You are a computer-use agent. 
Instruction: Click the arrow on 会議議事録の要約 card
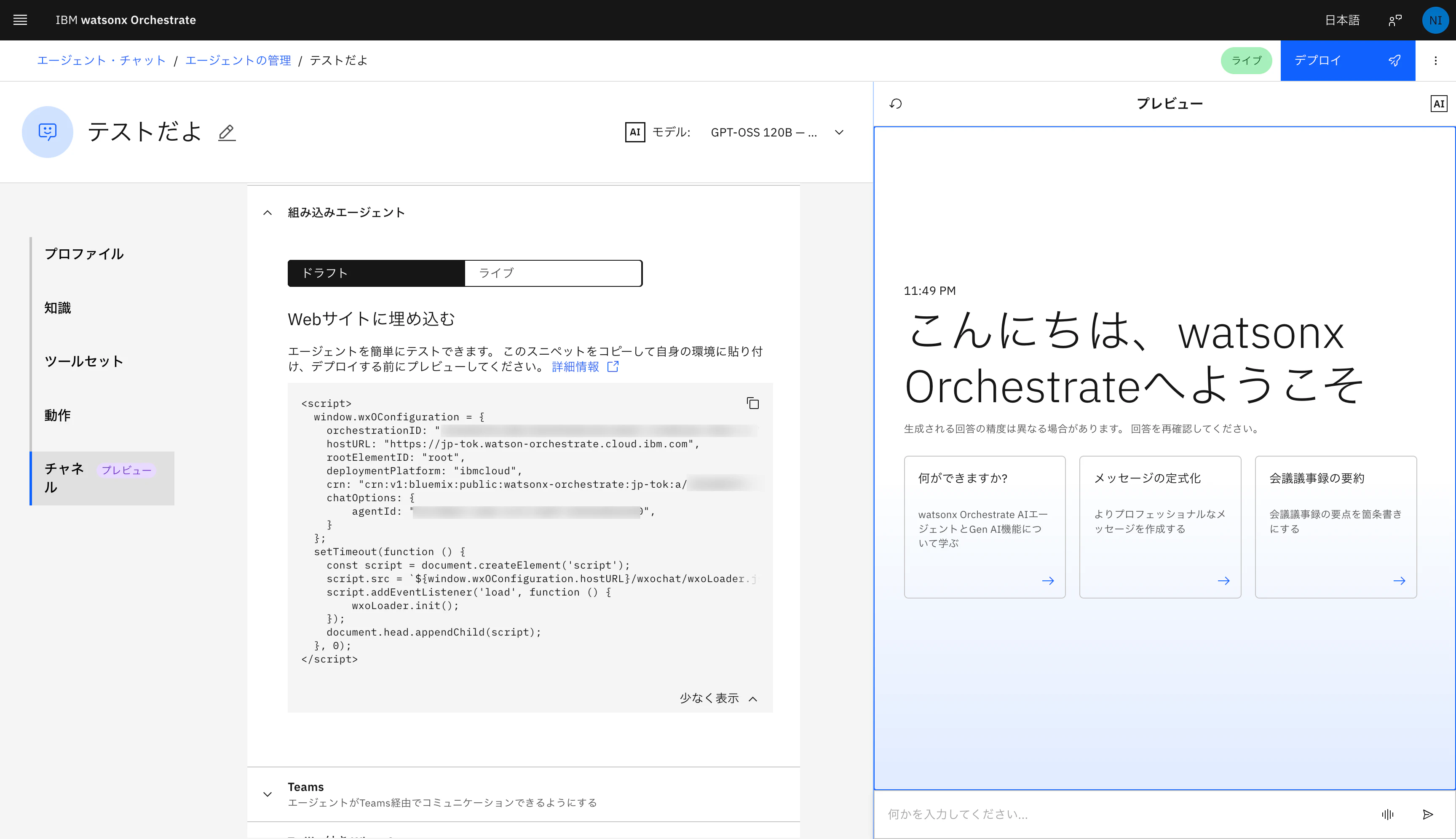[1399, 581]
